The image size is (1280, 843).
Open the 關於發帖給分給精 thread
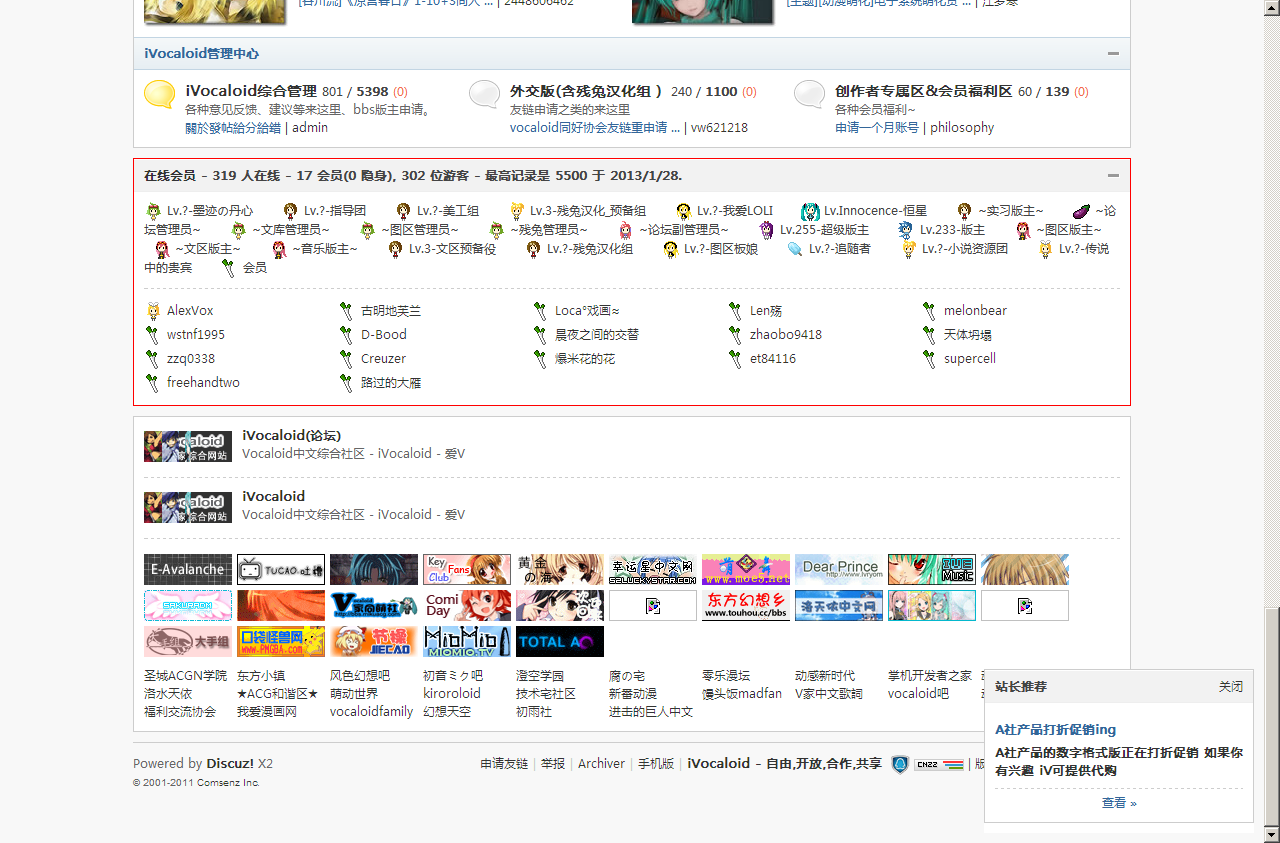tap(233, 128)
